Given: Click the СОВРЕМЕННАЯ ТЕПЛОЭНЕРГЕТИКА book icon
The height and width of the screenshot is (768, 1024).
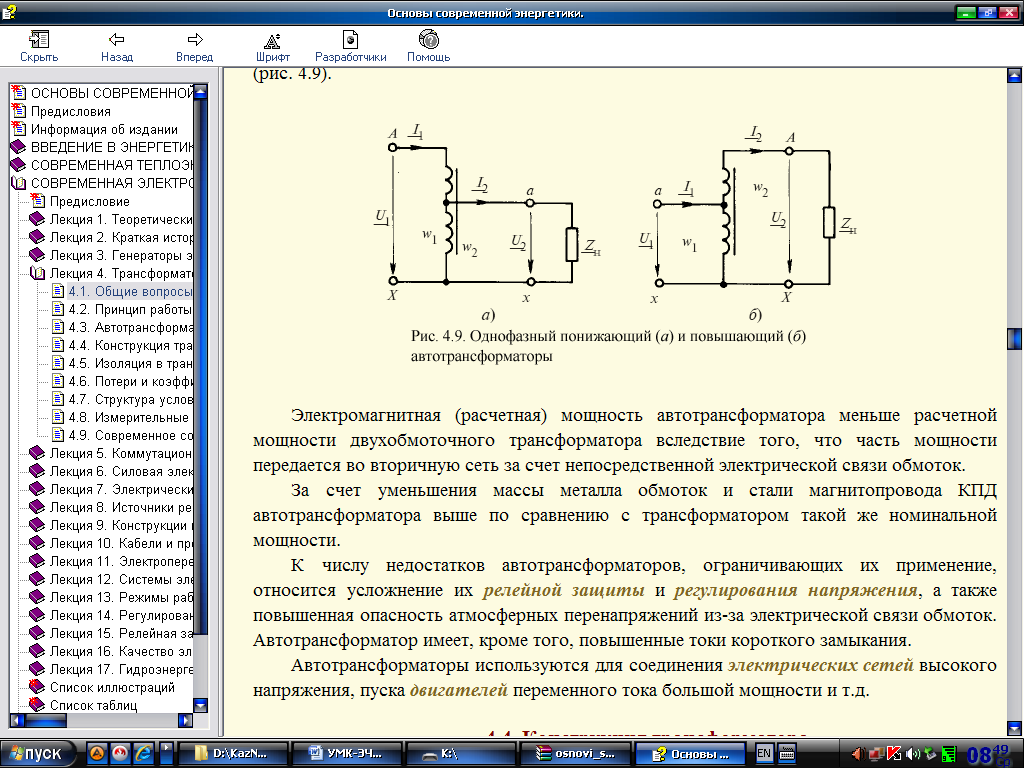Looking at the screenshot, I should click(x=19, y=165).
